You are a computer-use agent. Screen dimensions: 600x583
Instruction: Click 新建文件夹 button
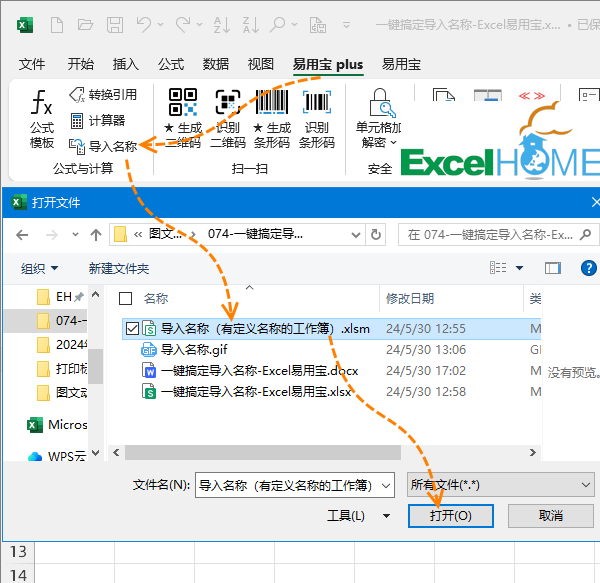[119, 268]
